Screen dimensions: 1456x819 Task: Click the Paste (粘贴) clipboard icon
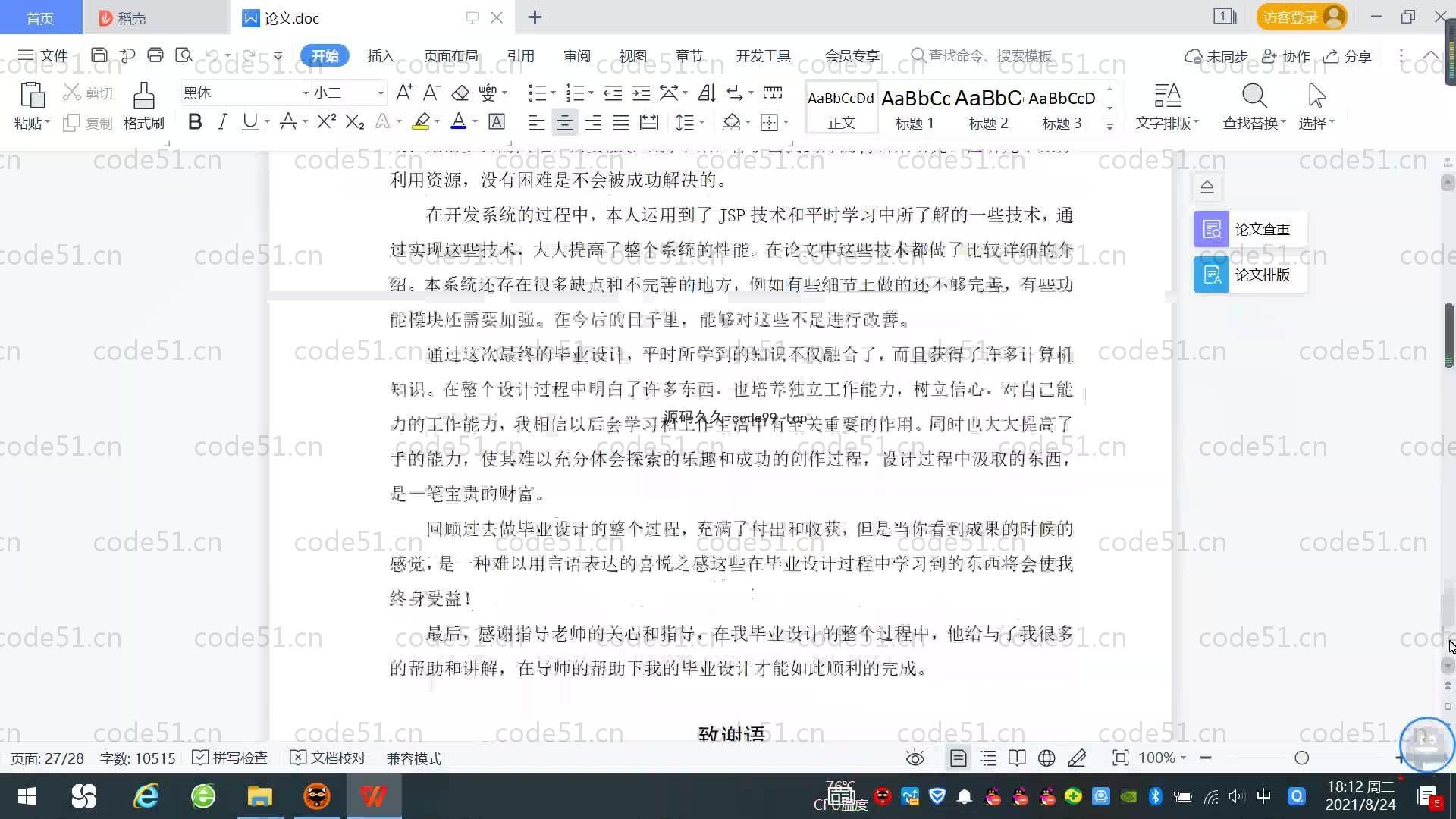pyautogui.click(x=32, y=96)
